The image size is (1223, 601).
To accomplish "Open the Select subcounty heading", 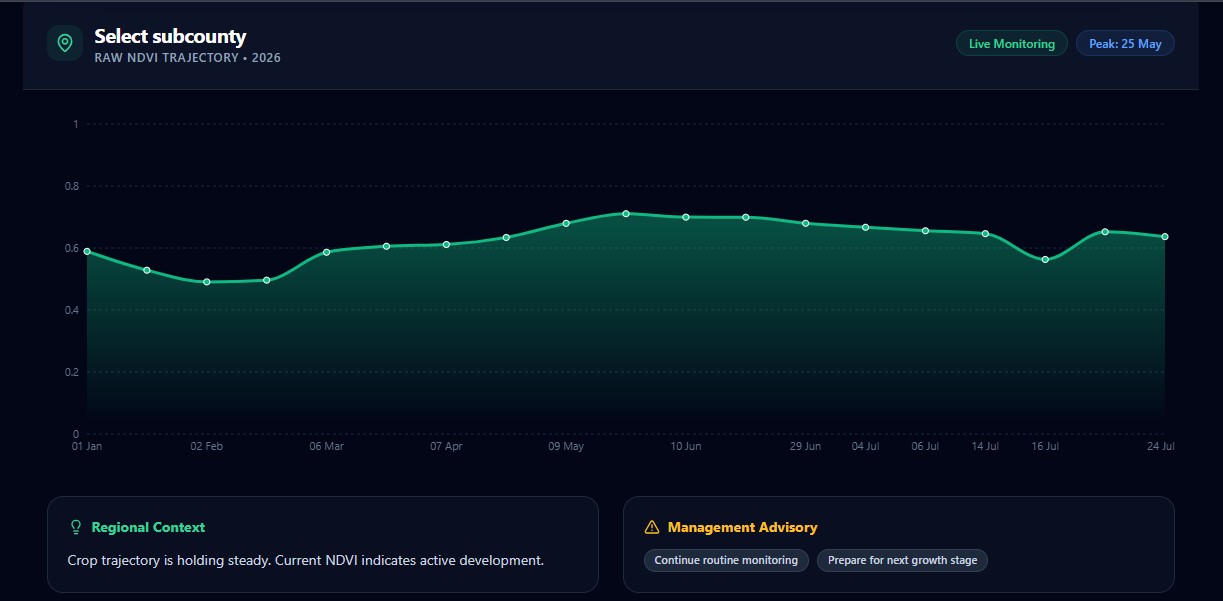I will tap(170, 37).
